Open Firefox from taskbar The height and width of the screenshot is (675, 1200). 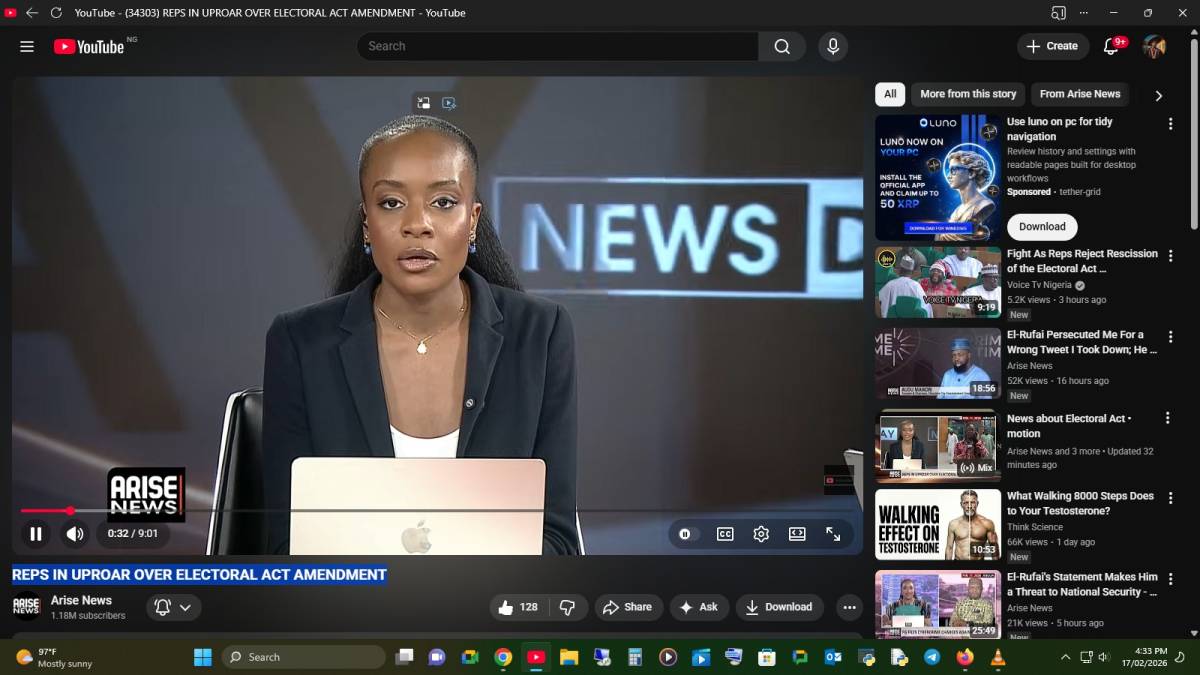click(x=965, y=657)
